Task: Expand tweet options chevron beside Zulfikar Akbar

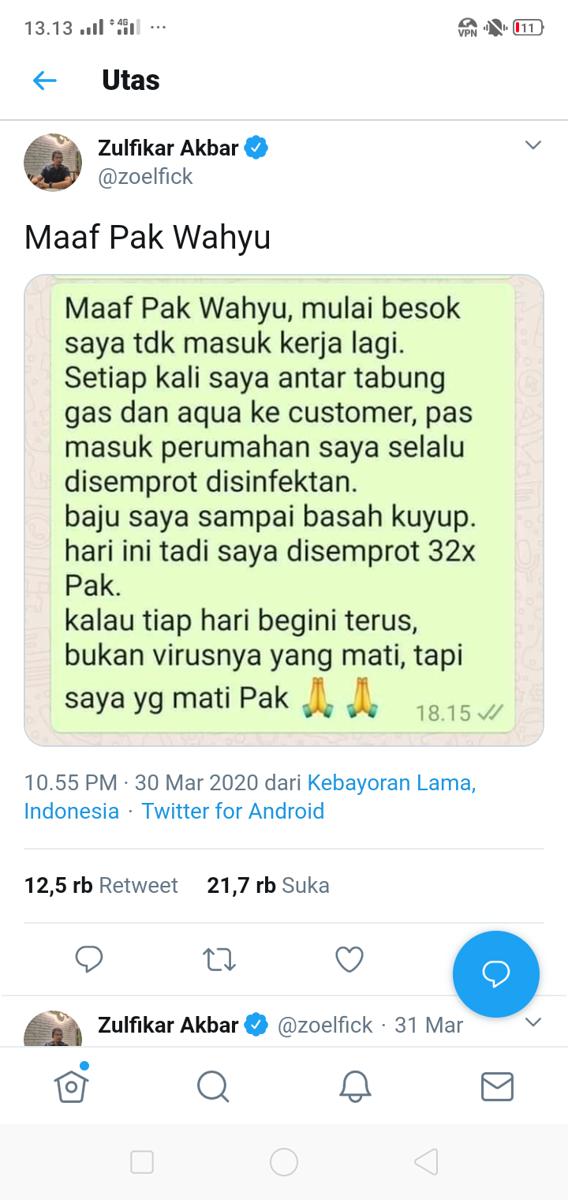Action: point(533,146)
